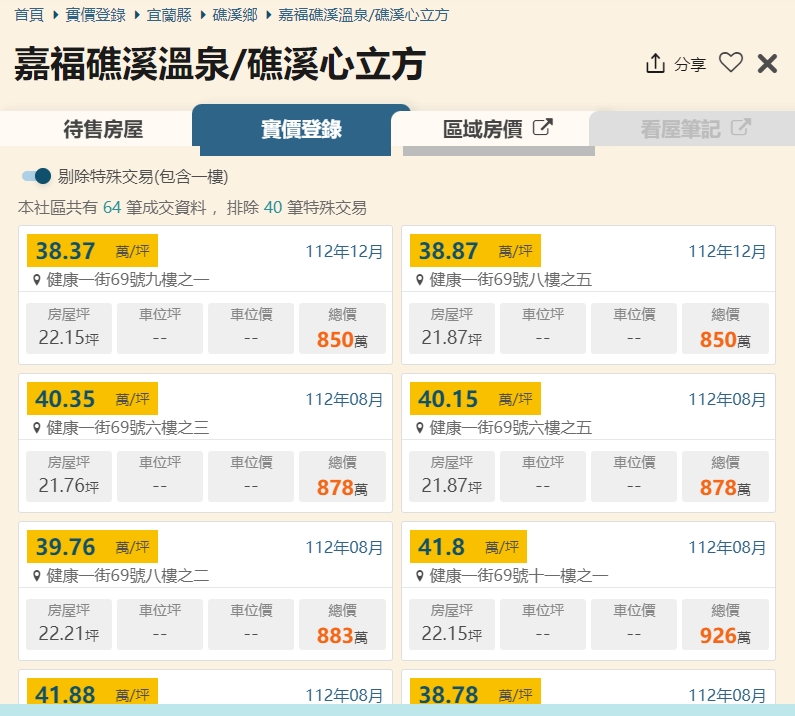Click location pin for 健康一街69號八樓之五
795x716 pixels.
419,280
